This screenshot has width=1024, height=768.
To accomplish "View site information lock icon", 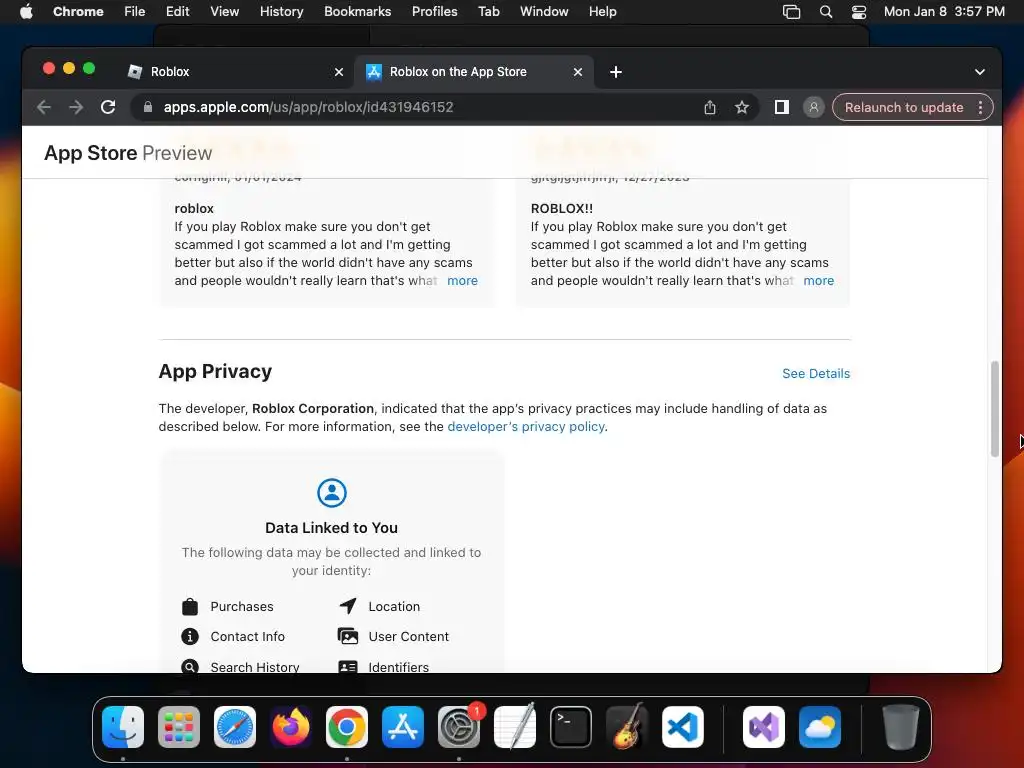I will [x=148, y=107].
